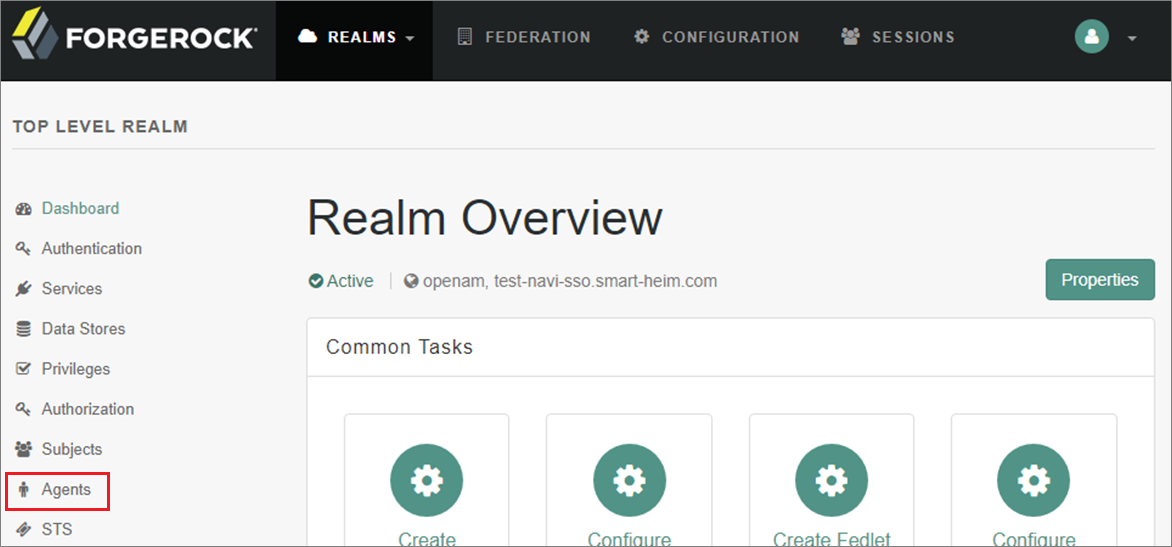
Task: Click the building icon beside Federation
Action: [464, 37]
